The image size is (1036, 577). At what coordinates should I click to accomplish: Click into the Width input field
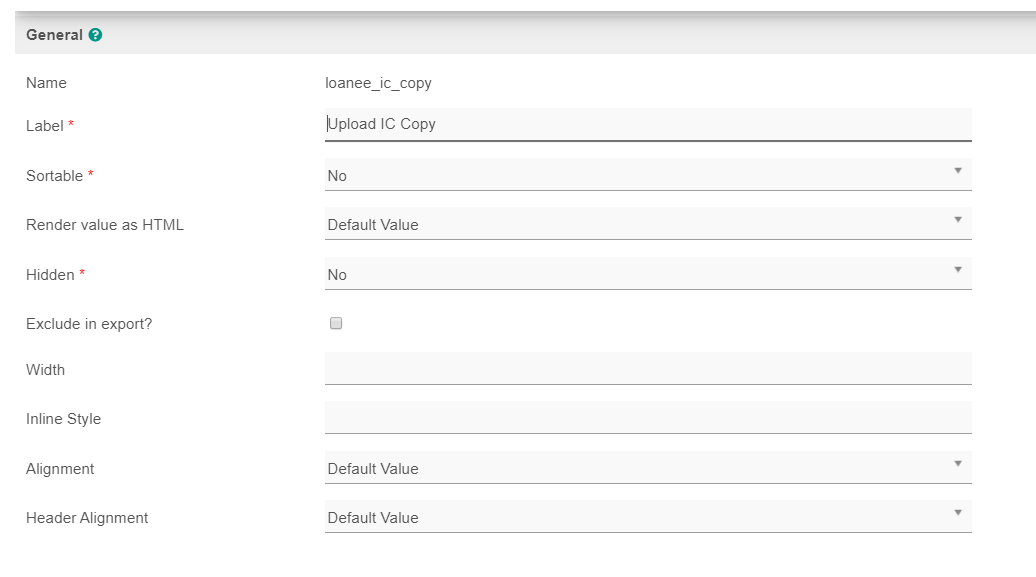(647, 369)
